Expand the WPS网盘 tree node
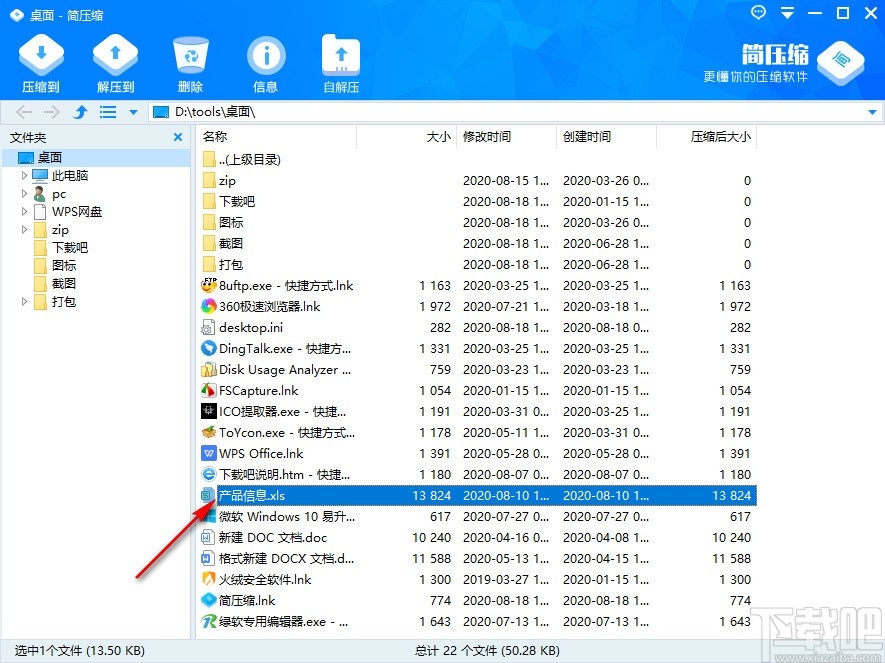The image size is (885, 663). (x=23, y=211)
